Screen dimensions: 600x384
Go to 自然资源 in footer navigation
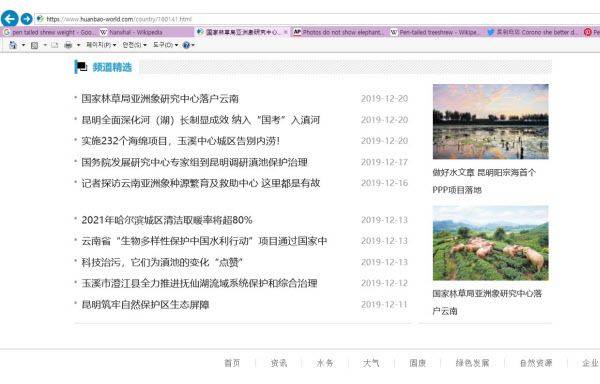[536, 363]
